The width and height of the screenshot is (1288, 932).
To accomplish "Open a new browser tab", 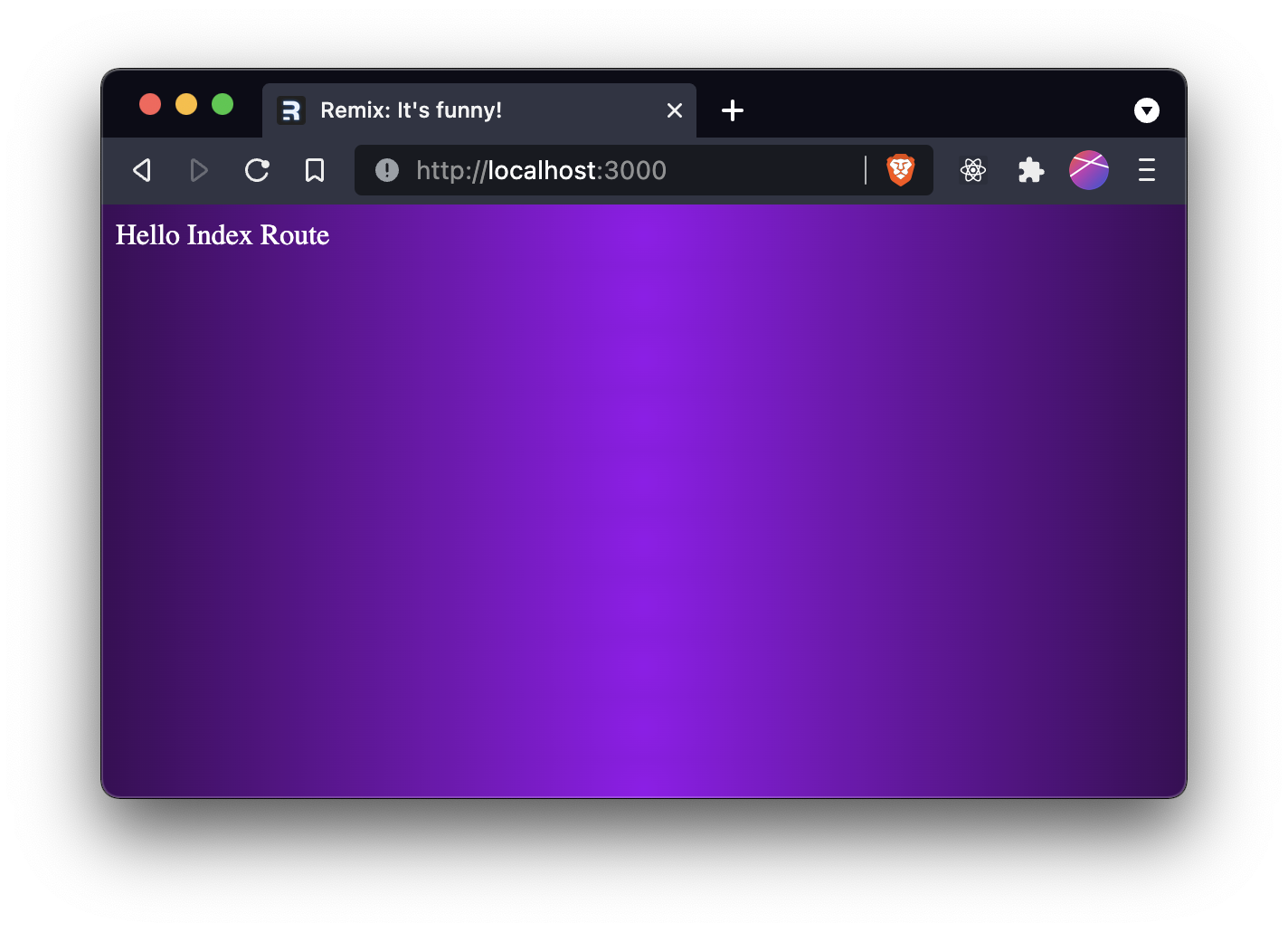I will point(733,110).
